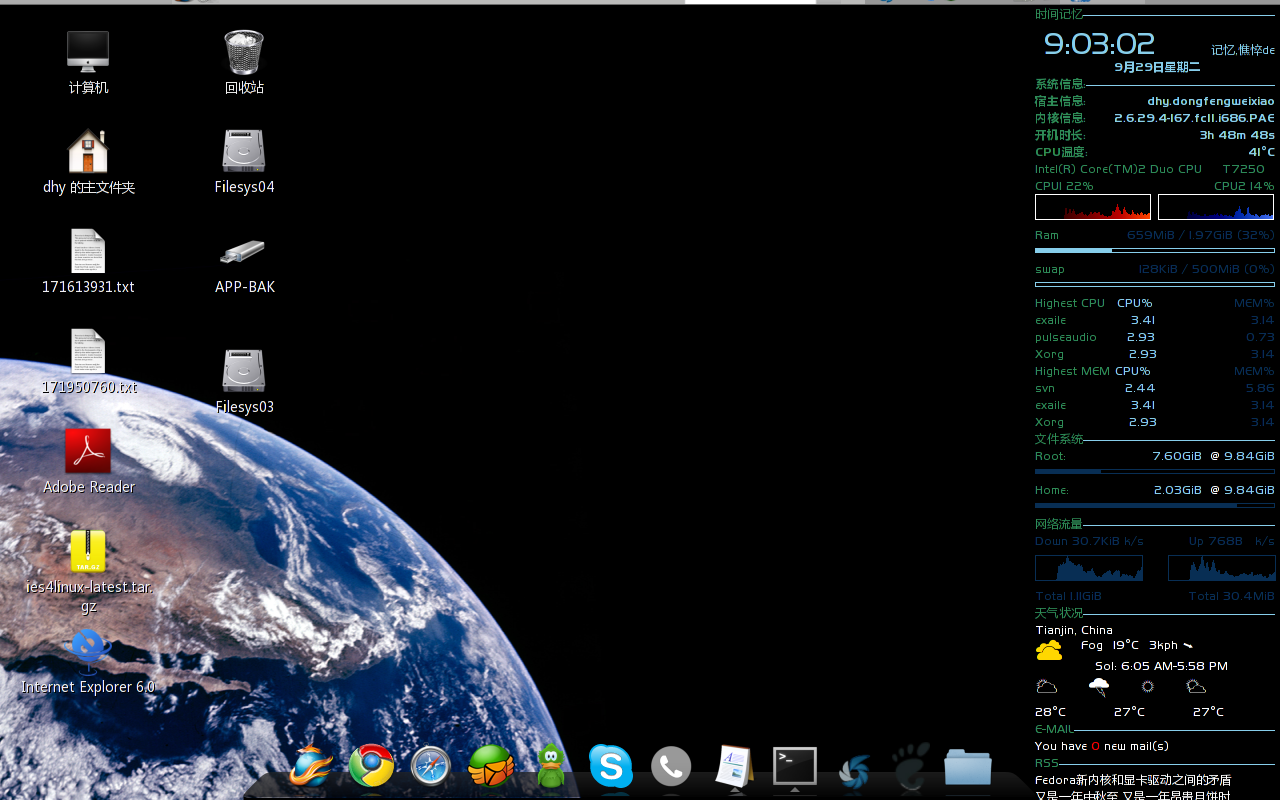
Task: Click the rain forecast icon
Action: tap(1098, 687)
